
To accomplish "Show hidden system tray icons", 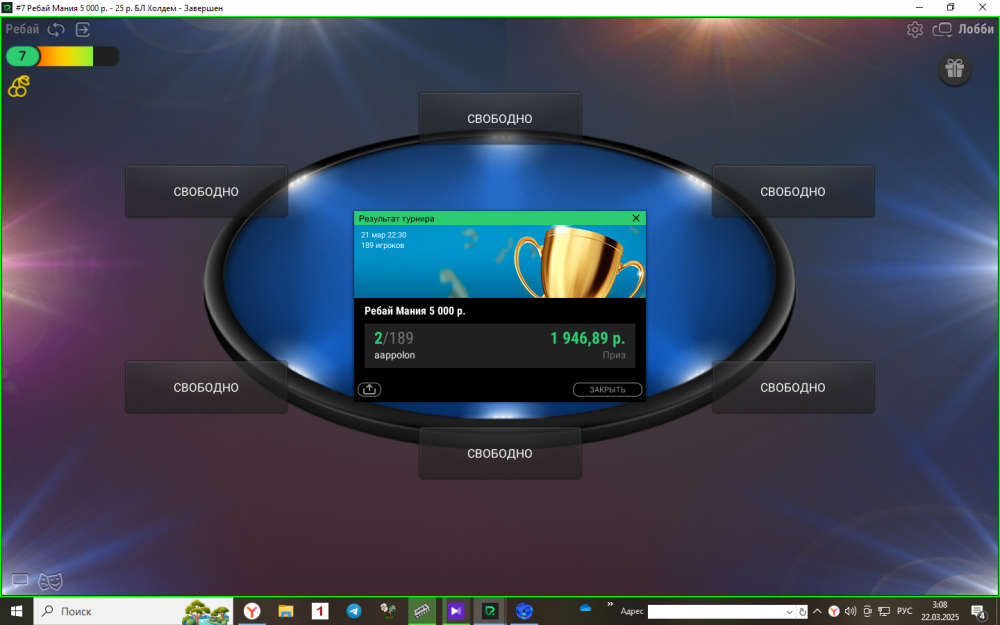I will (817, 611).
